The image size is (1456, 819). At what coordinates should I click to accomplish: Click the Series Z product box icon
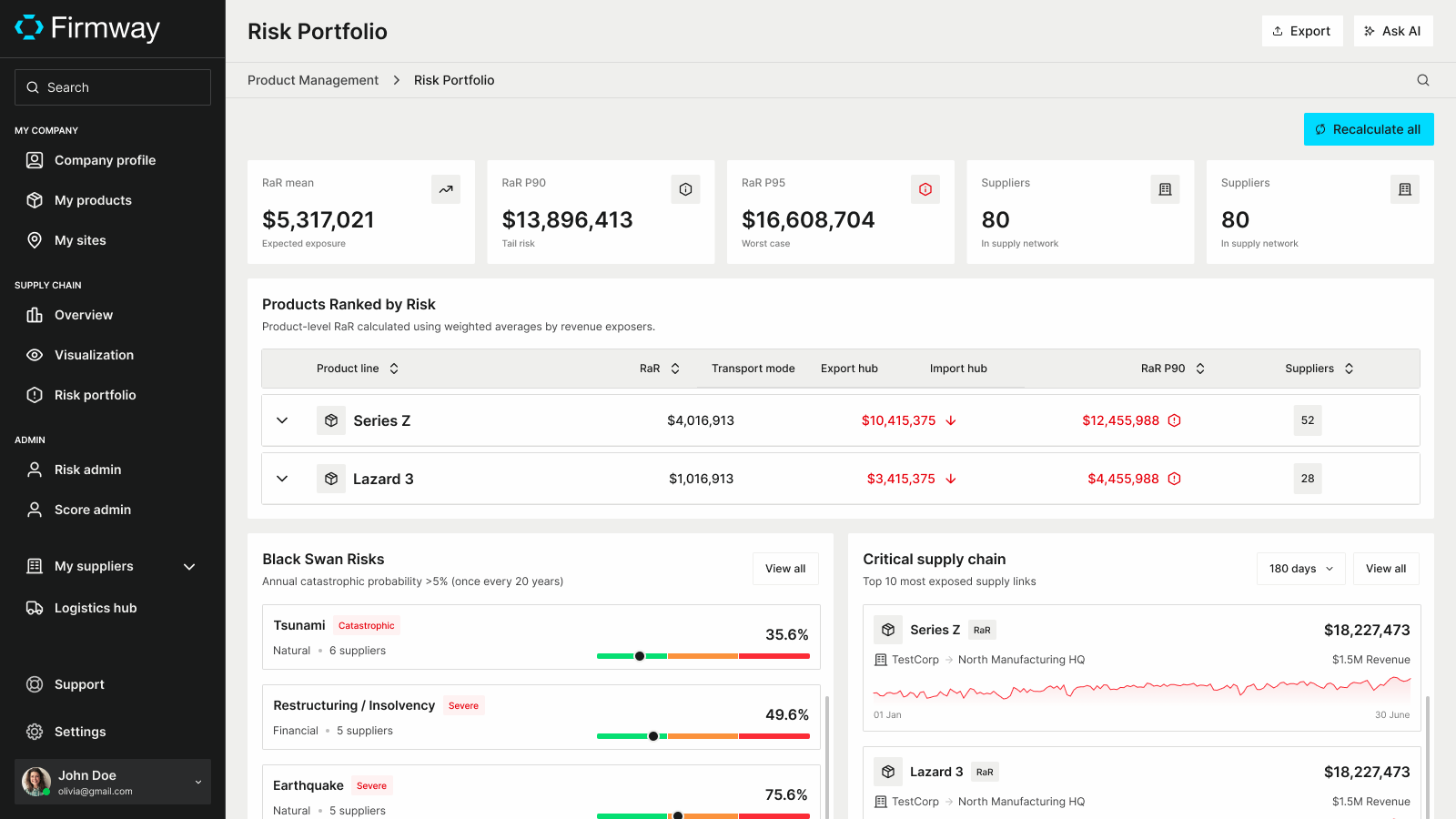click(x=331, y=420)
